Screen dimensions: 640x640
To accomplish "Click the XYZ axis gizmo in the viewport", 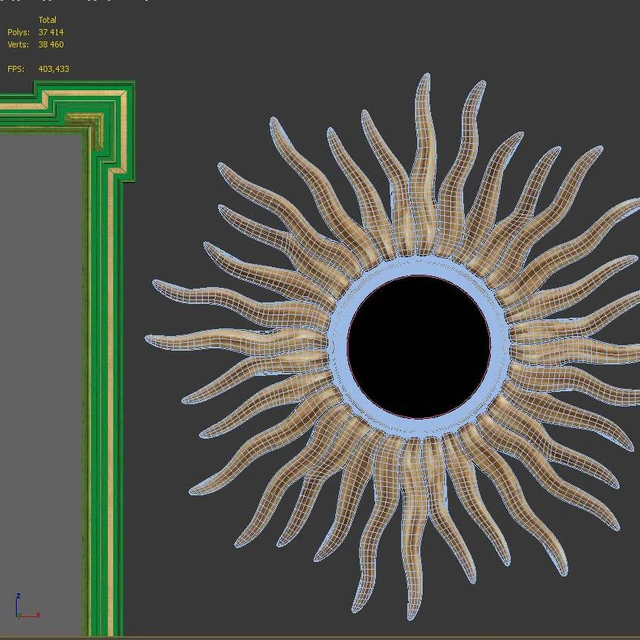I will point(27,607).
